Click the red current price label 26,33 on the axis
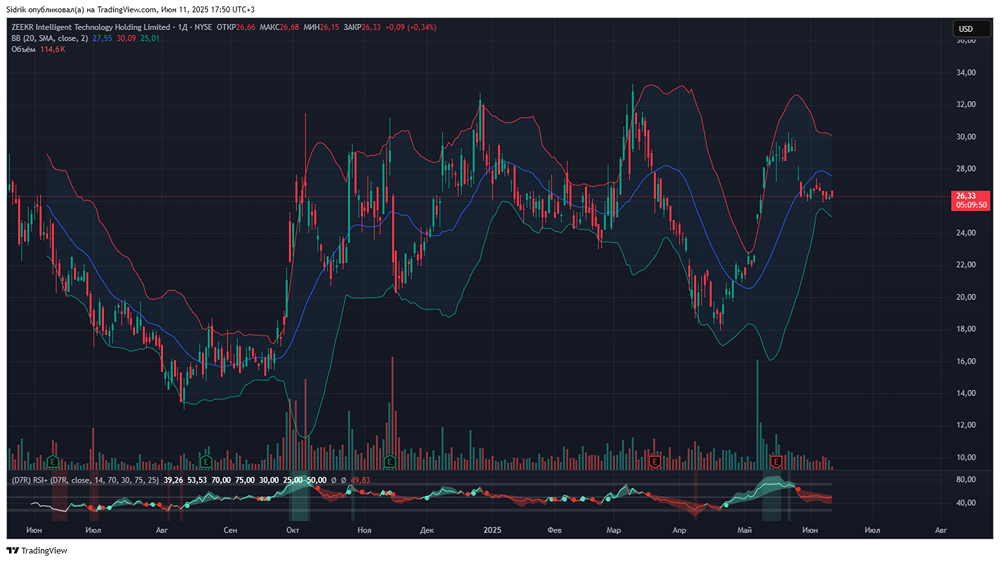Image resolution: width=1000 pixels, height=562 pixels. pos(966,196)
